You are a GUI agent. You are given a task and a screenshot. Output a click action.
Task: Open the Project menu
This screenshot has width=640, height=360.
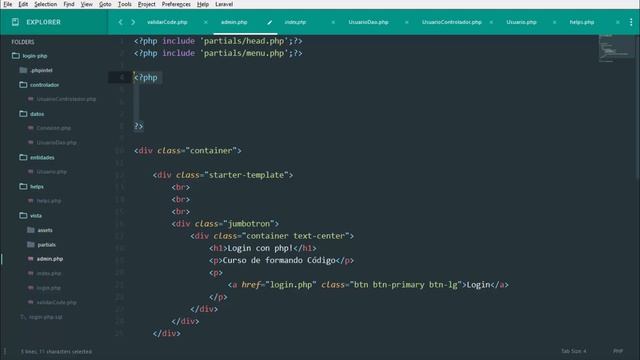[x=147, y=4]
